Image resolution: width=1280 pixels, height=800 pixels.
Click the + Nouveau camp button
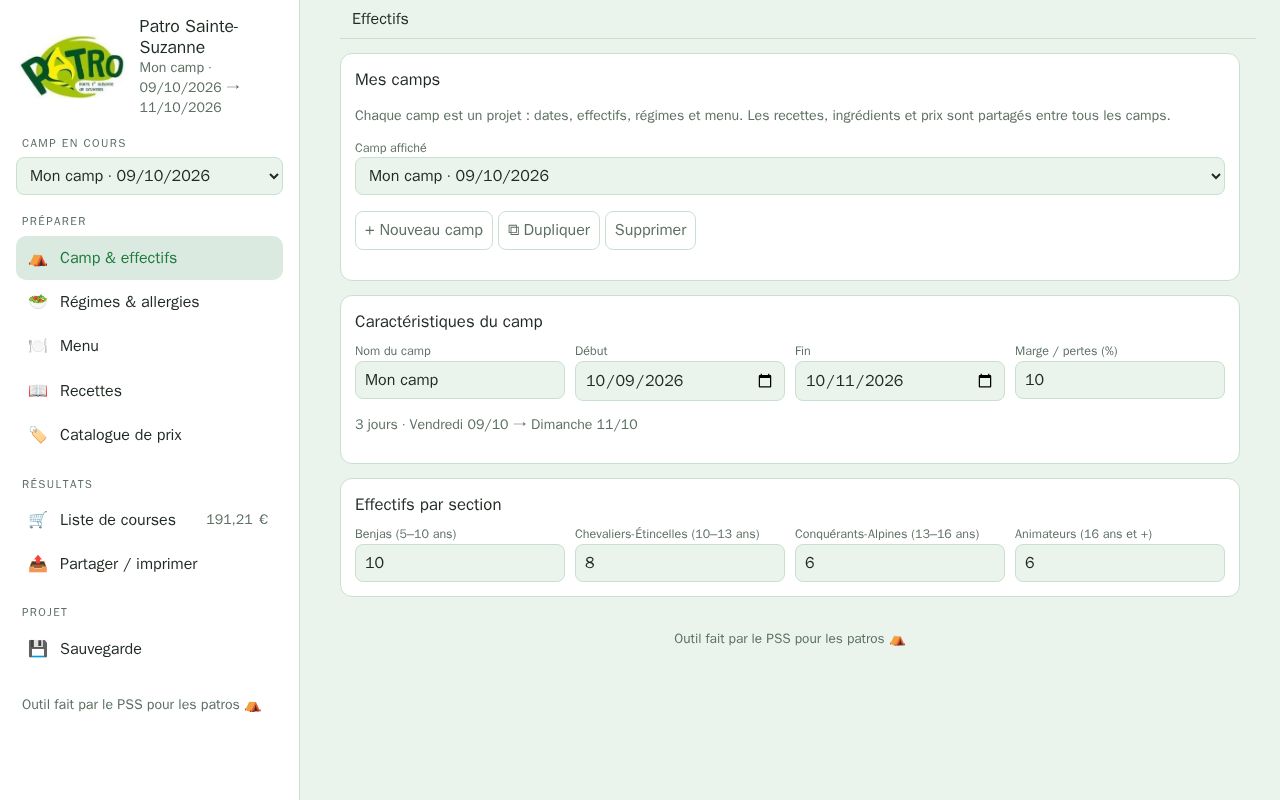pos(424,230)
